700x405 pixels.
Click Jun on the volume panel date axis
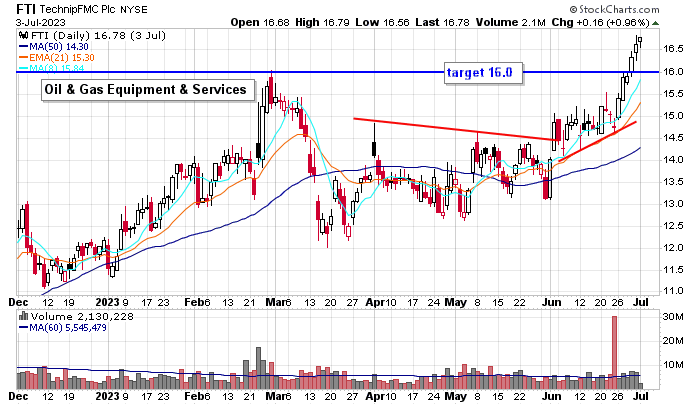(x=551, y=396)
